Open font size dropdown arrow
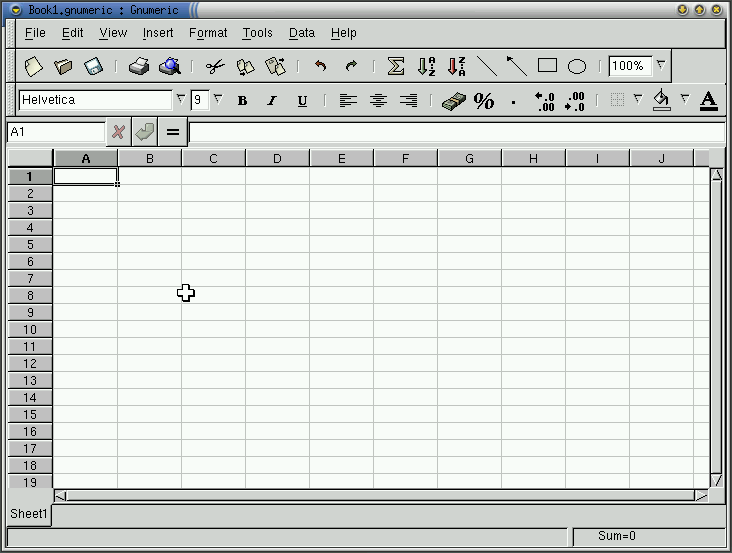 pyautogui.click(x=218, y=99)
